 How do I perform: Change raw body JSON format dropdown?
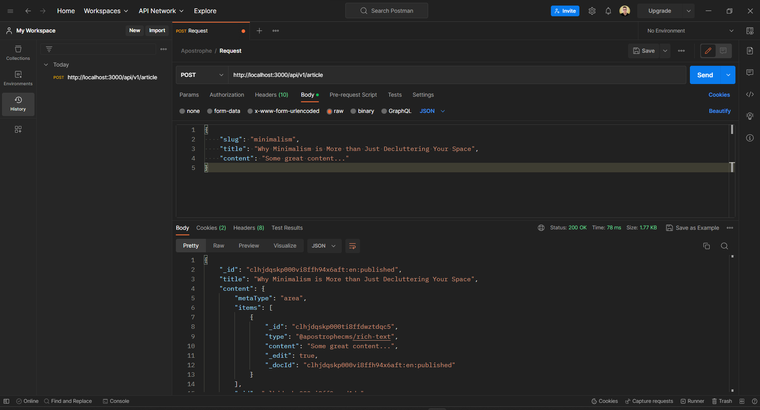click(432, 111)
